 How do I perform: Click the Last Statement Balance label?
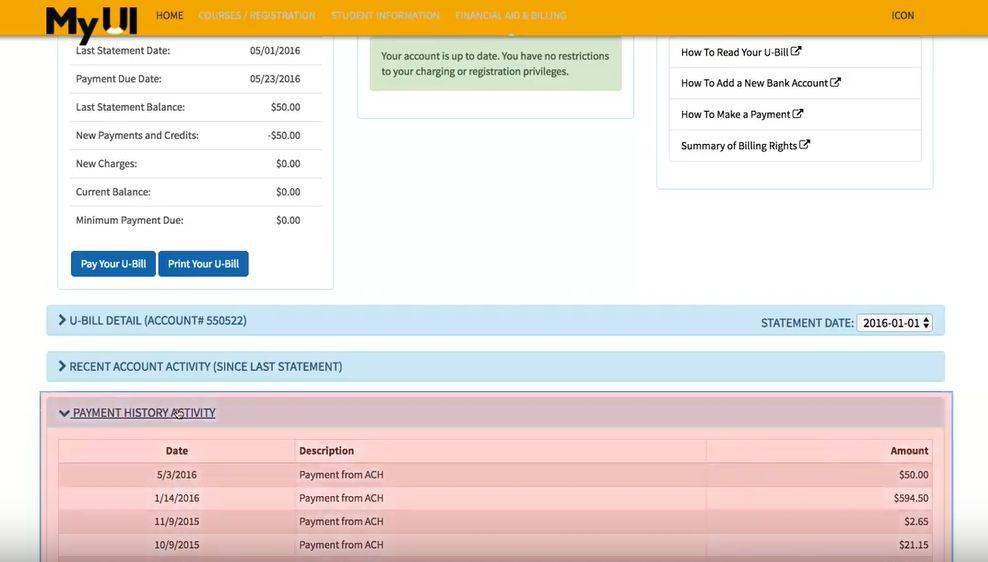(130, 107)
